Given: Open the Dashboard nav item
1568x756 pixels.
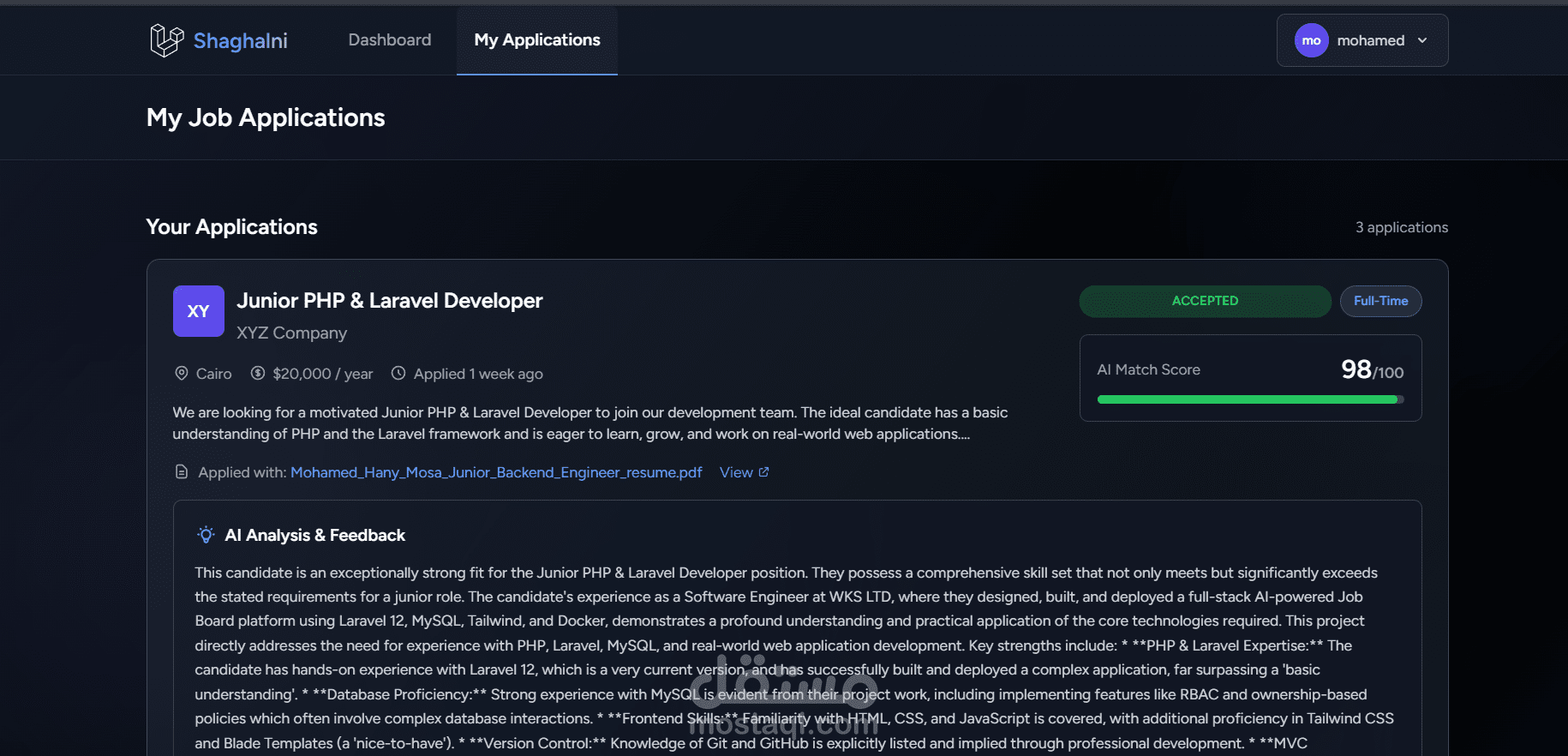Looking at the screenshot, I should (390, 40).
